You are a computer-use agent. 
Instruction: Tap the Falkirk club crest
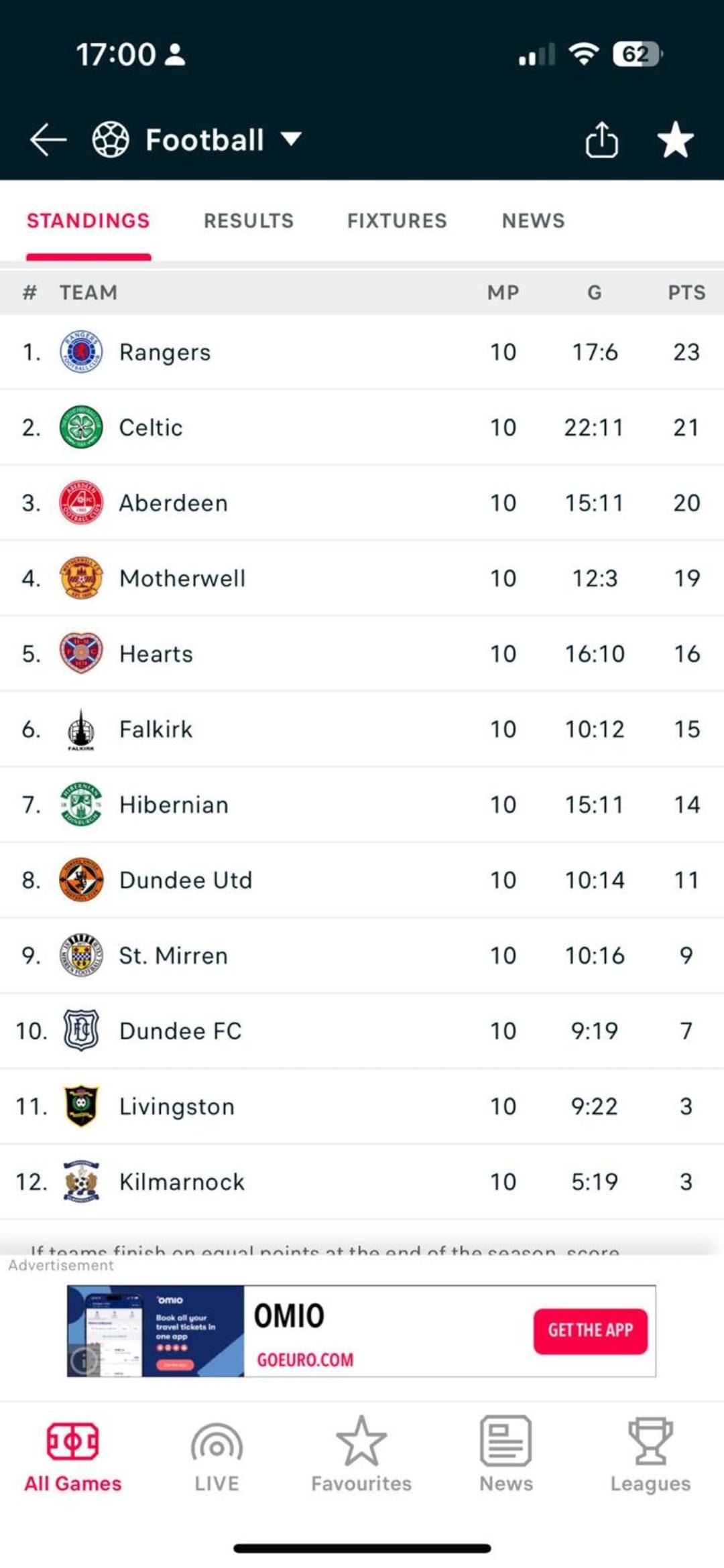pyautogui.click(x=81, y=729)
